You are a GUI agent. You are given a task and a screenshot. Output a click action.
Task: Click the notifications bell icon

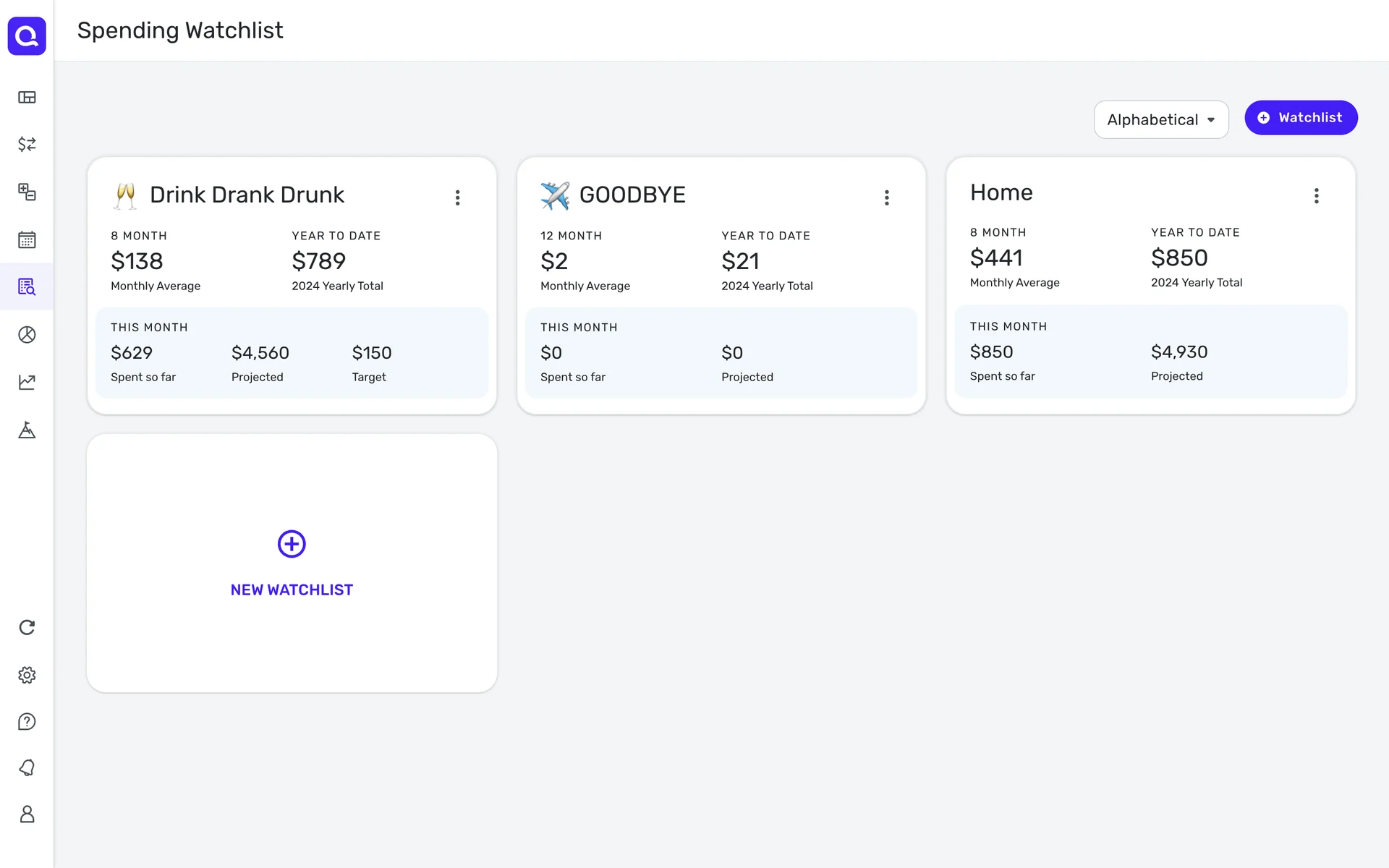coord(27,767)
